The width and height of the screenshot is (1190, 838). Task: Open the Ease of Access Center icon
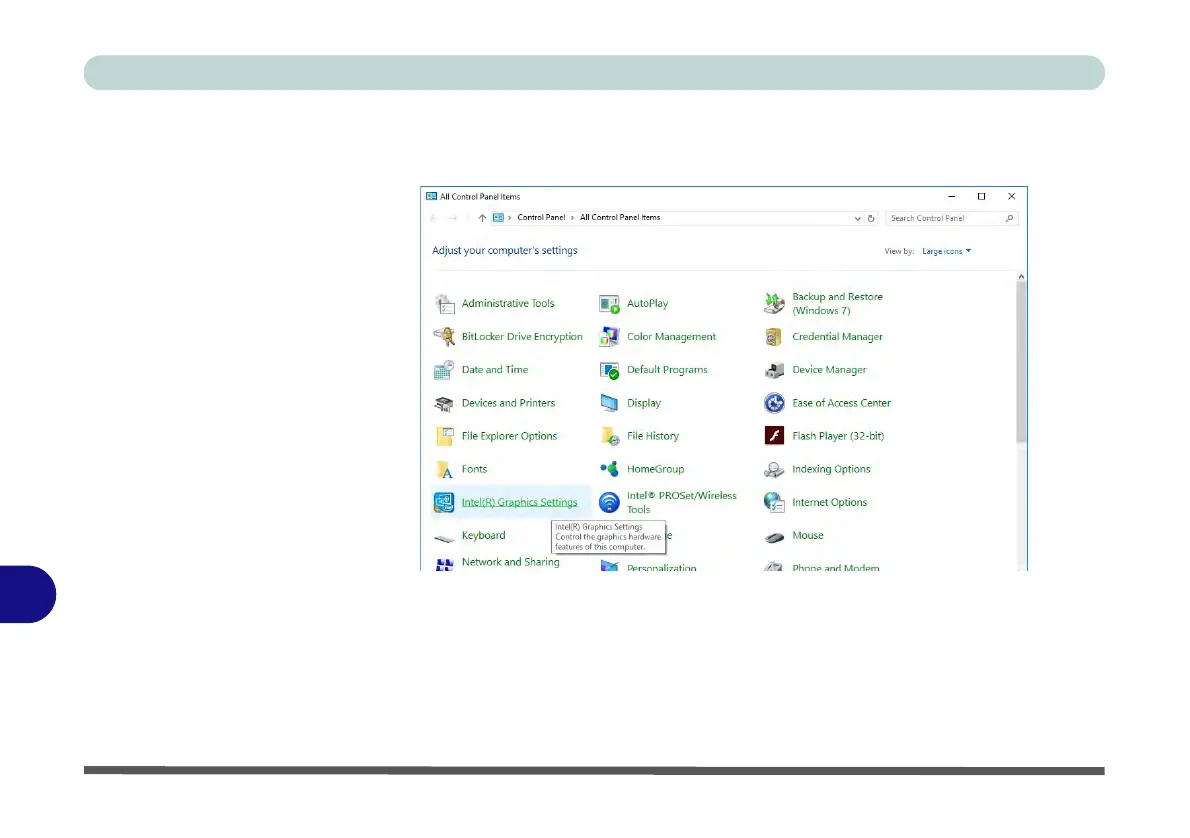[x=774, y=403]
